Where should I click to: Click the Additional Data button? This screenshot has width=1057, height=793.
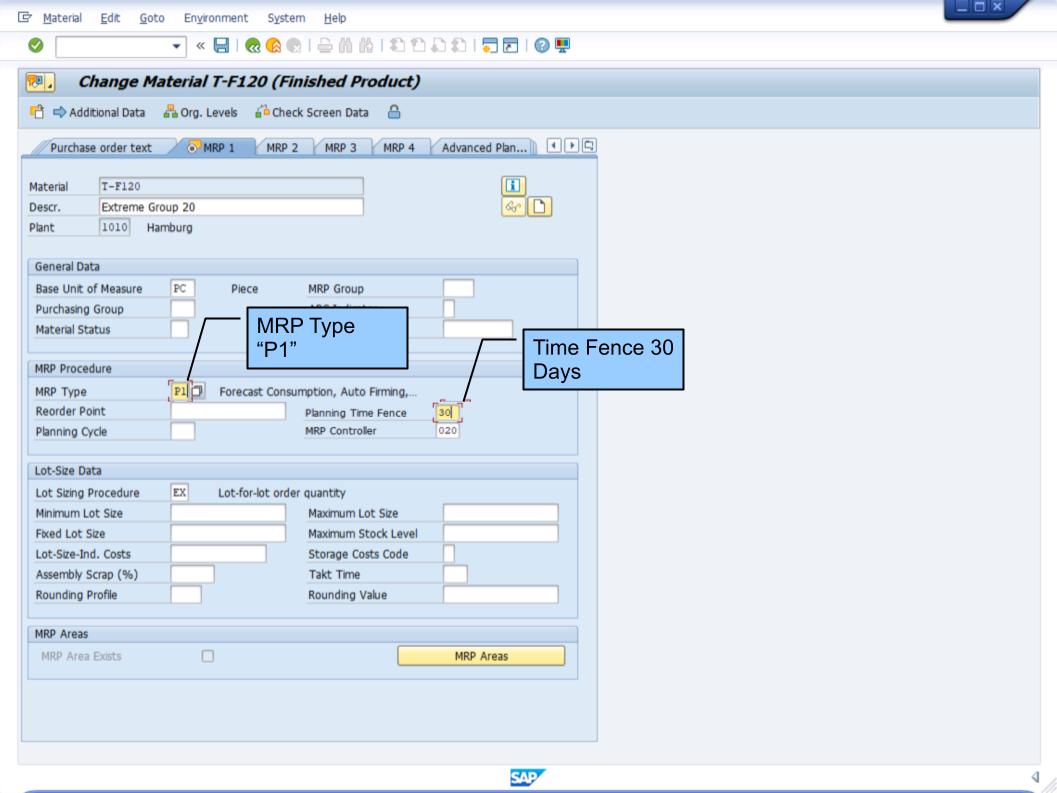pos(99,113)
